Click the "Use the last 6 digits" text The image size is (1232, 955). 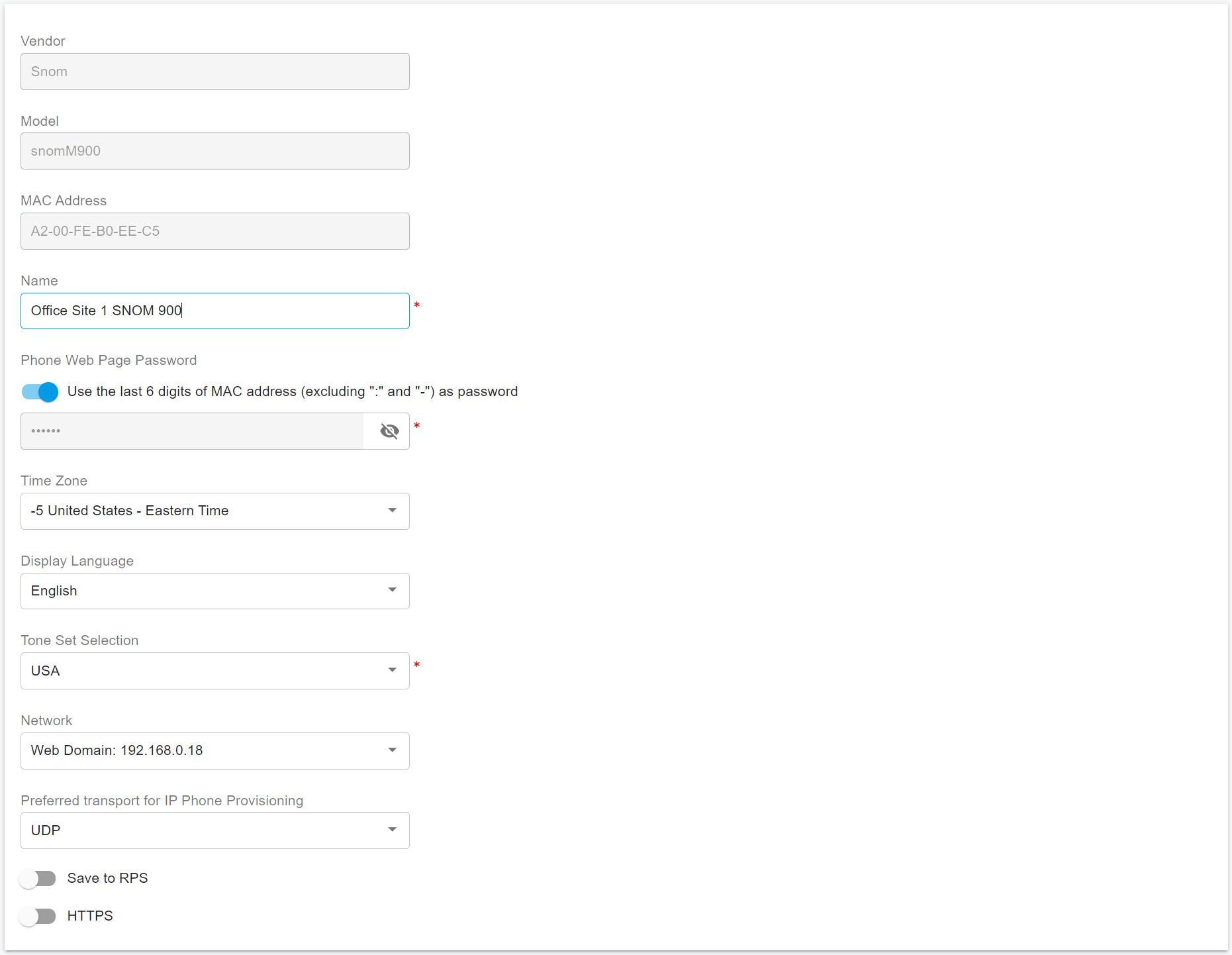[292, 391]
